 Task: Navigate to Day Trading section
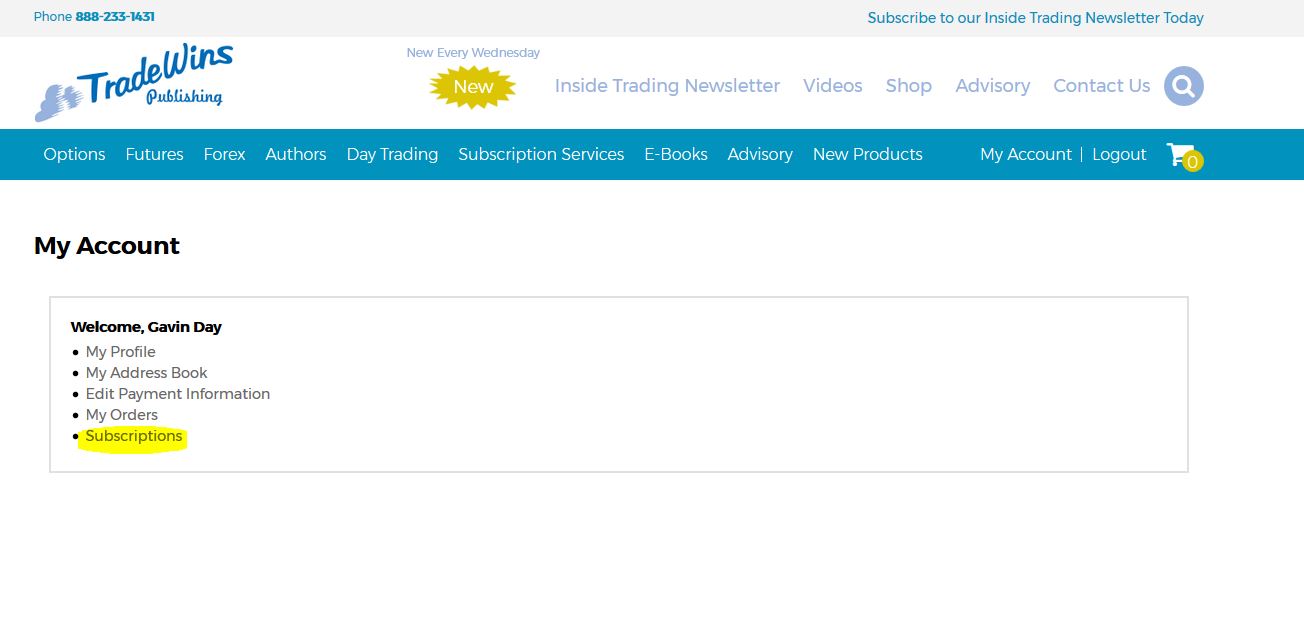[x=392, y=154]
